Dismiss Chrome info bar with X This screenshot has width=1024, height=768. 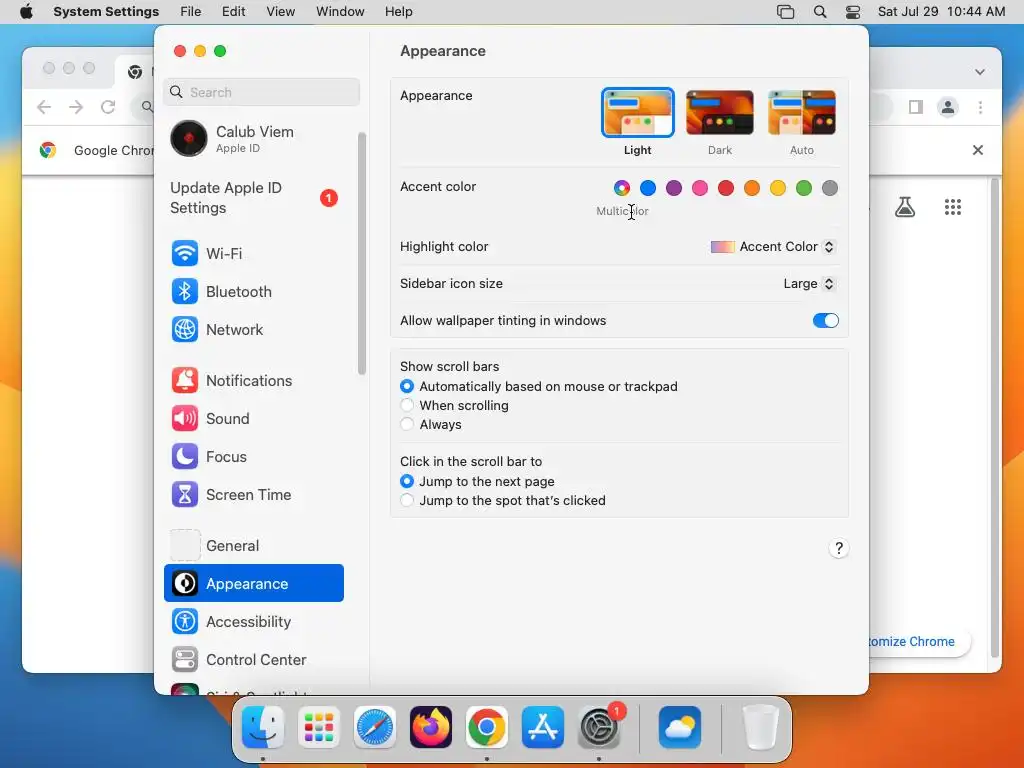[x=978, y=150]
